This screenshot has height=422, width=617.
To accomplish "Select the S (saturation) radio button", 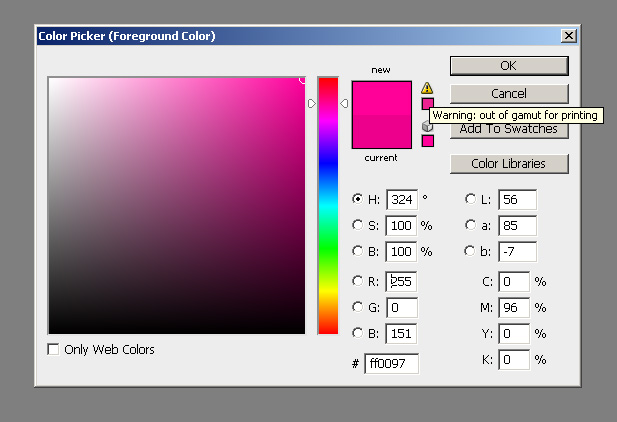I will click(358, 225).
